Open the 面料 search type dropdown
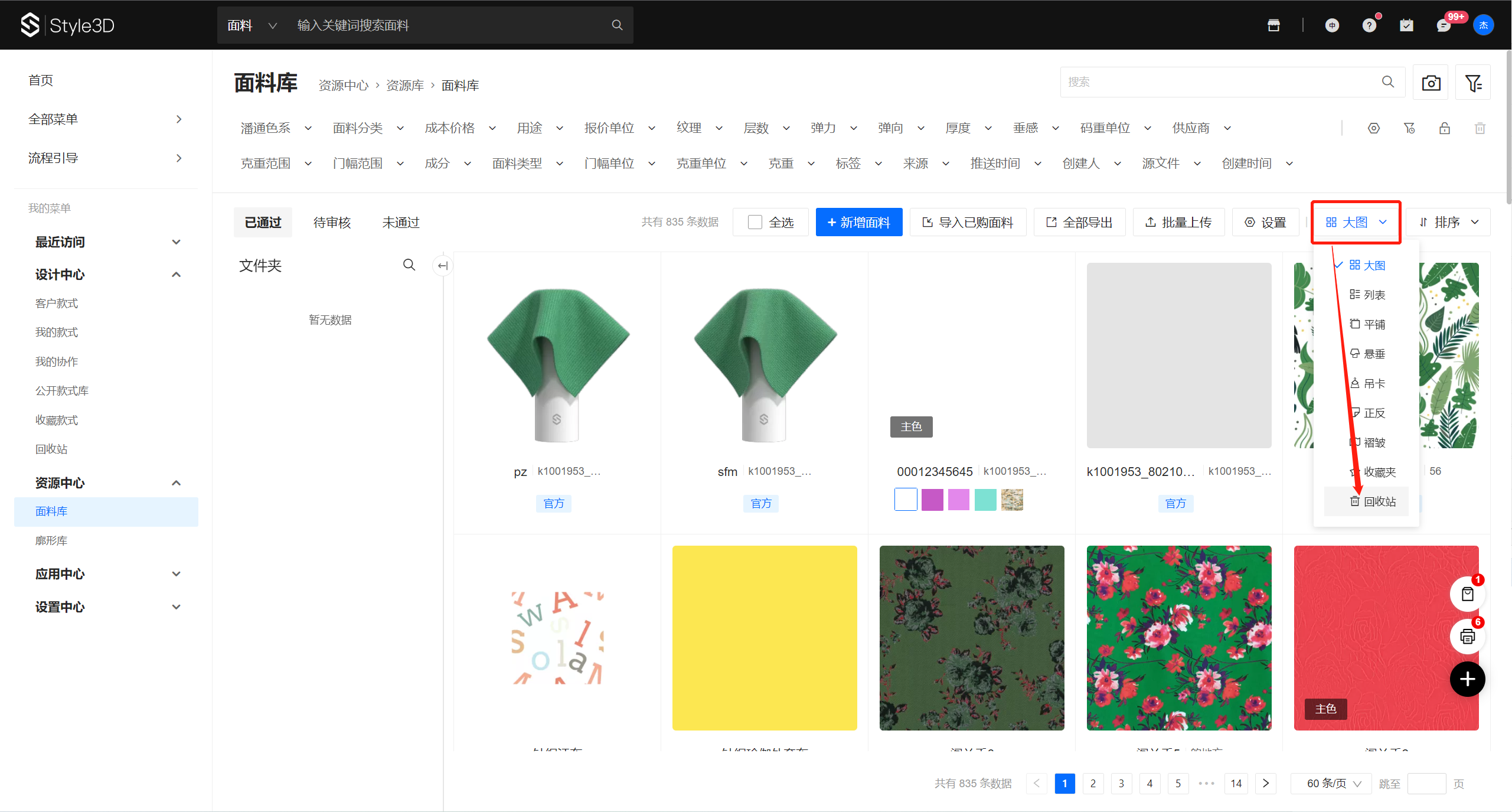Viewport: 1512px width, 812px height. pyautogui.click(x=252, y=25)
